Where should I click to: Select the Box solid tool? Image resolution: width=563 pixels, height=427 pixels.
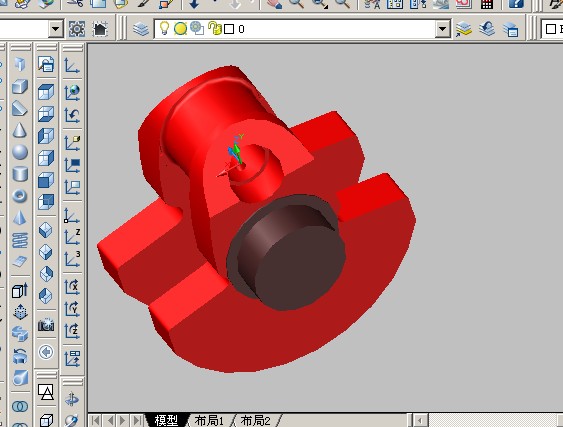(x=20, y=87)
